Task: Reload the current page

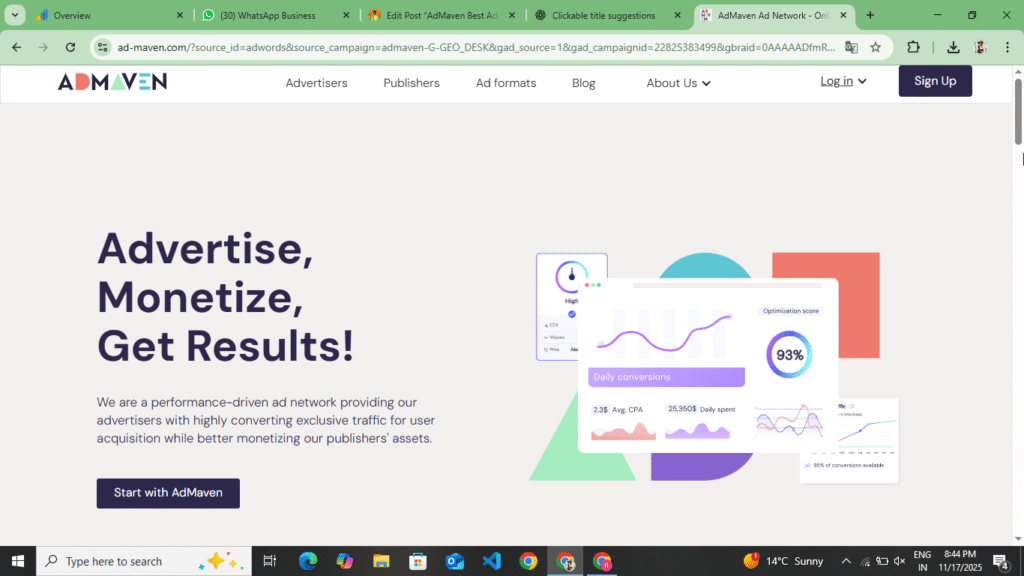Action: point(70,46)
